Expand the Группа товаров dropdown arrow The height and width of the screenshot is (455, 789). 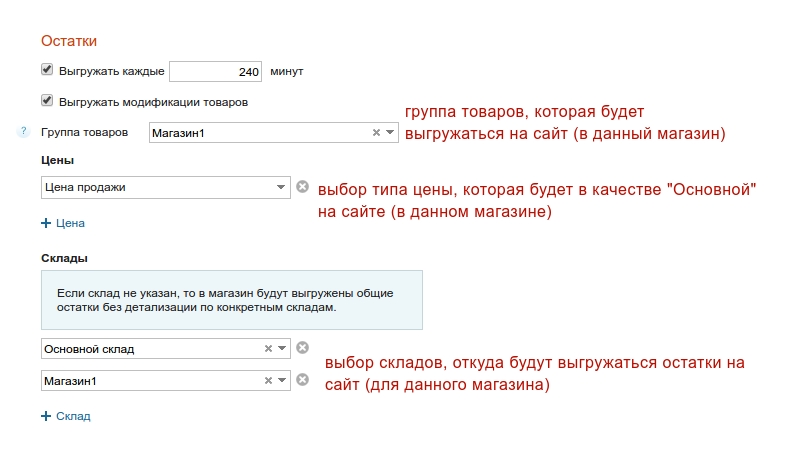[x=390, y=132]
